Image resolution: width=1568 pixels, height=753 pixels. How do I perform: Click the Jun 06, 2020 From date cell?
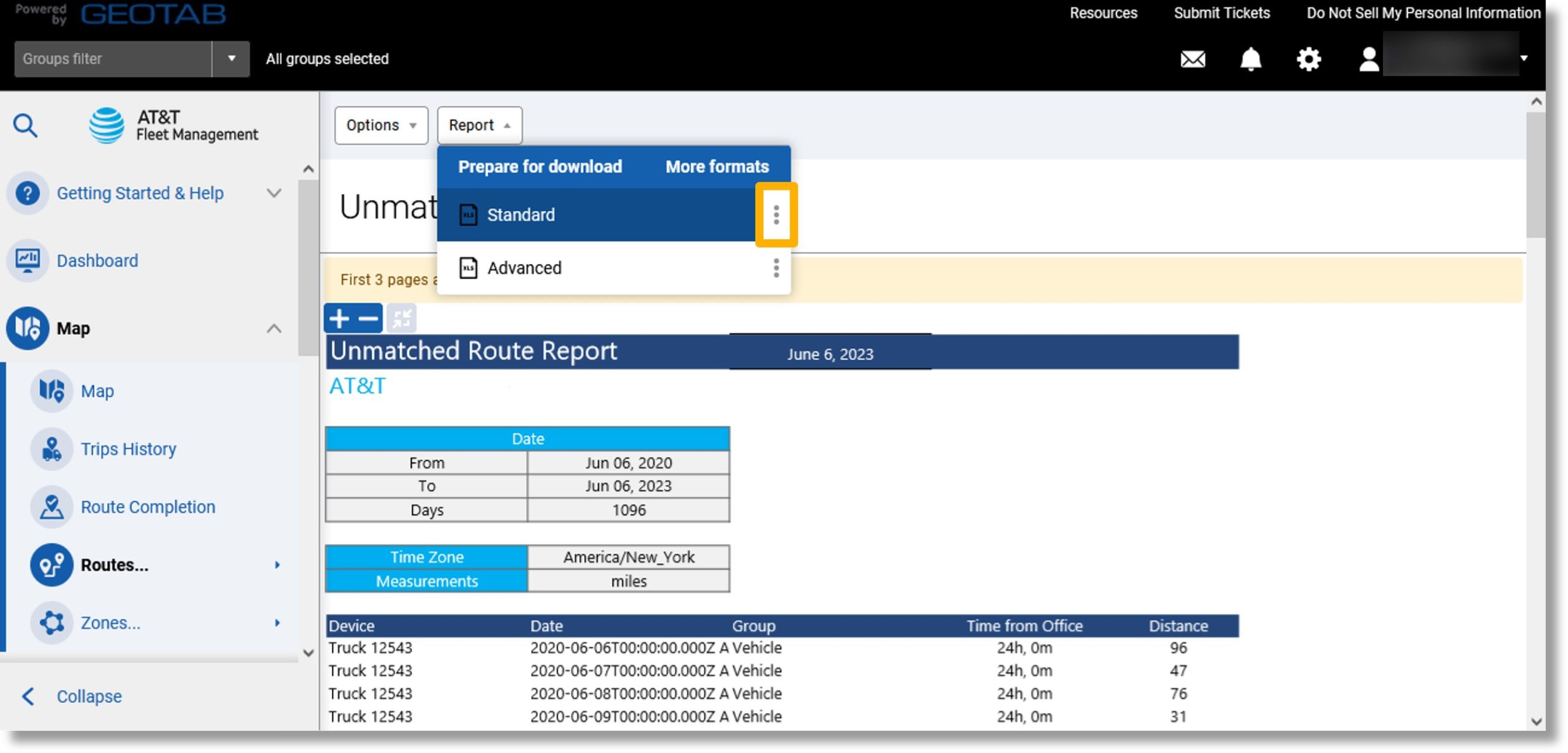pyautogui.click(x=628, y=463)
